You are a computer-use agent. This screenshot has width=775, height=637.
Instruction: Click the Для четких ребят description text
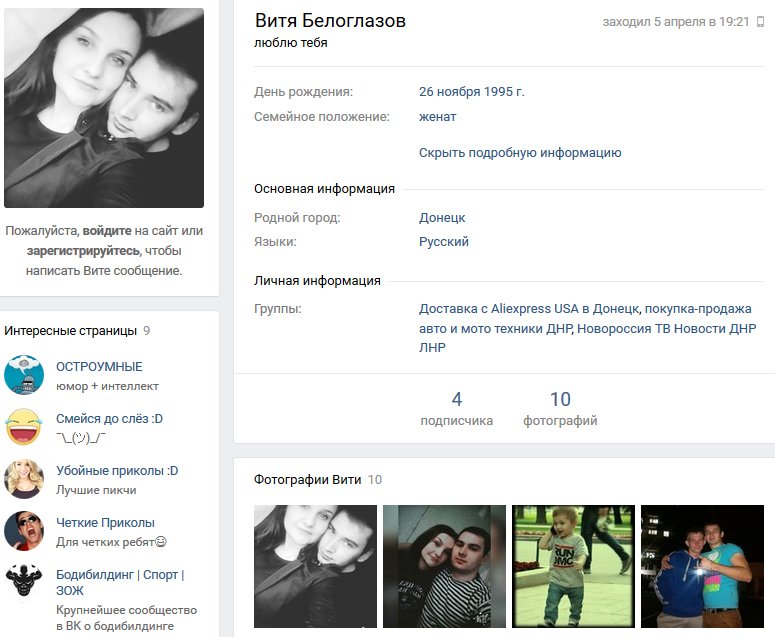tap(111, 542)
